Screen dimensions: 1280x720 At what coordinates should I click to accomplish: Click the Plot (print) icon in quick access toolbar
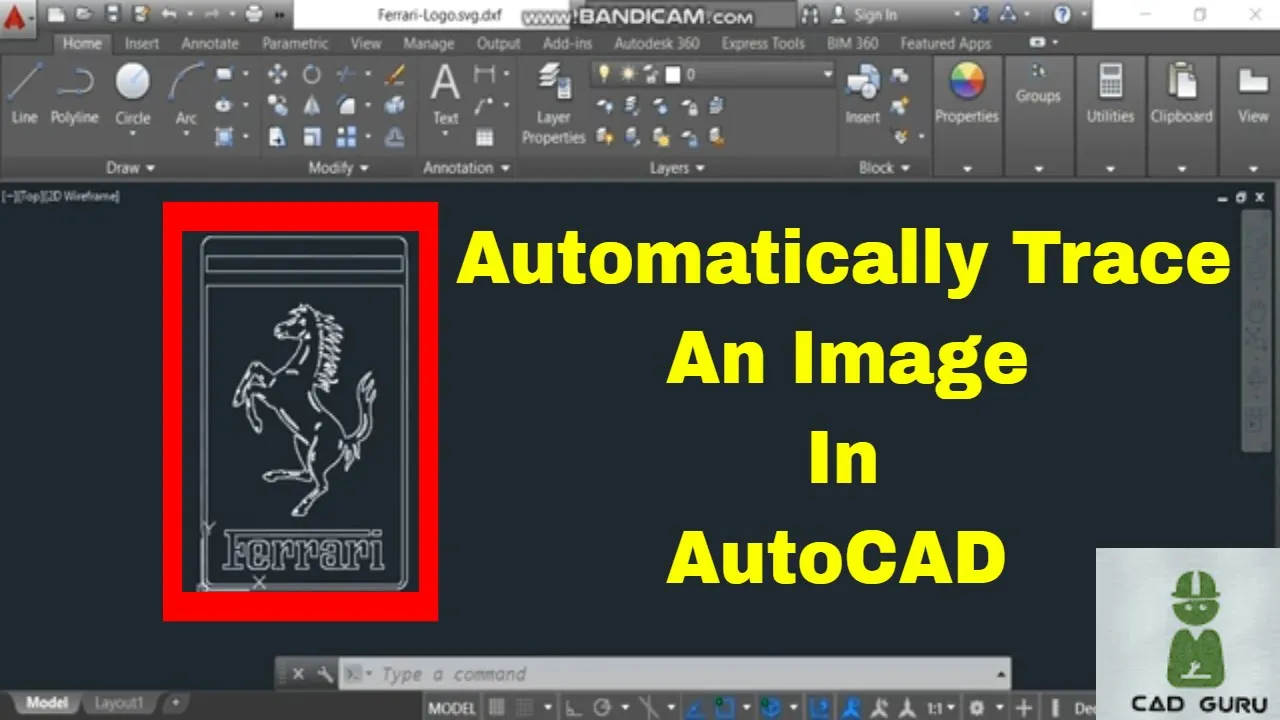coord(253,14)
